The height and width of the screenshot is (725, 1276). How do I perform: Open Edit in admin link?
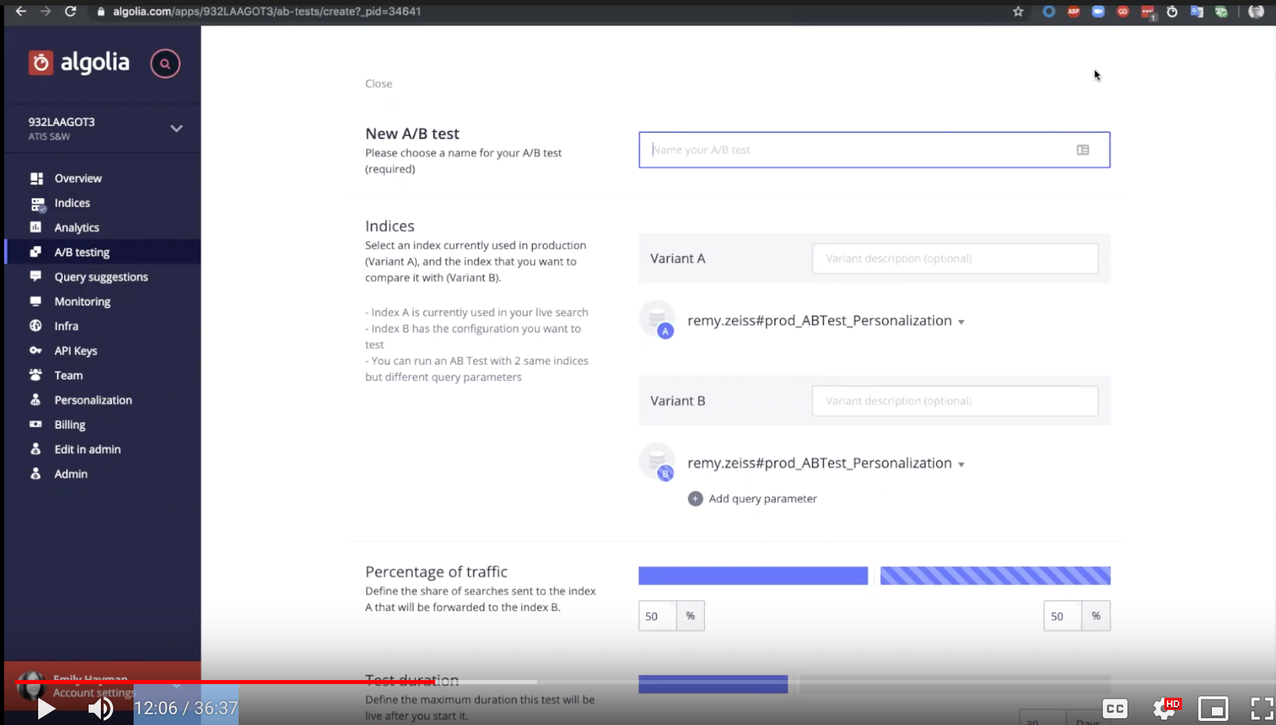87,449
